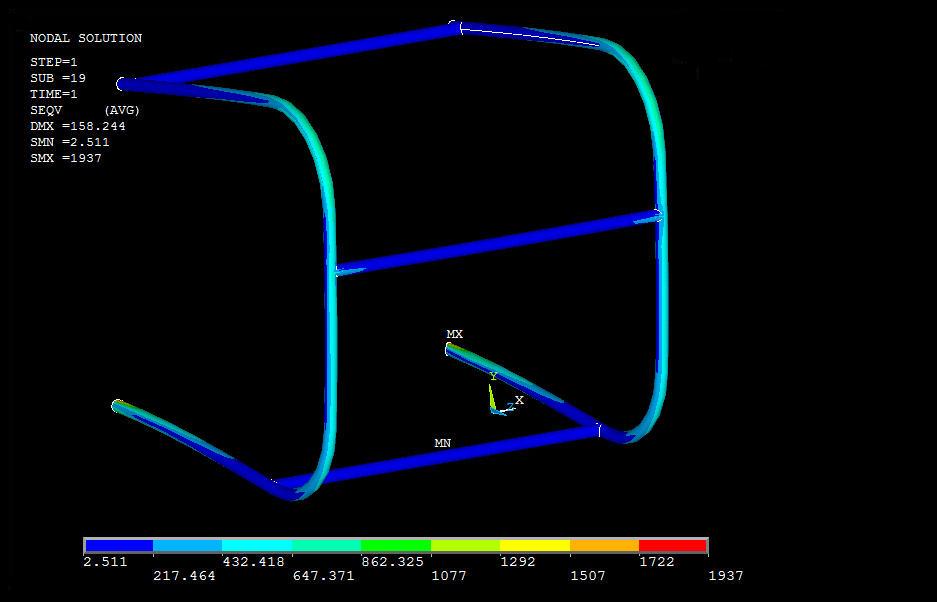937x602 pixels.
Task: Click the Y axis label of triad
Action: (x=493, y=377)
